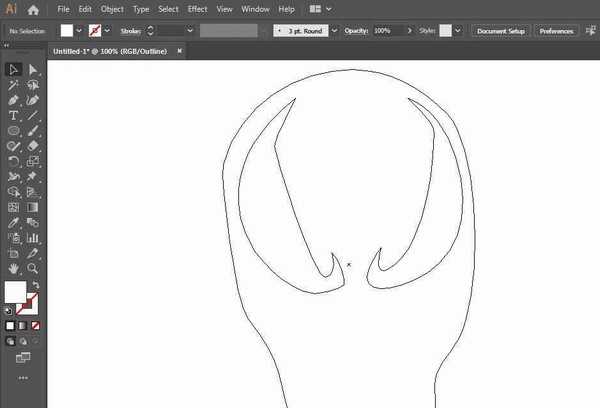Click the large white Fill swatch

15,292
